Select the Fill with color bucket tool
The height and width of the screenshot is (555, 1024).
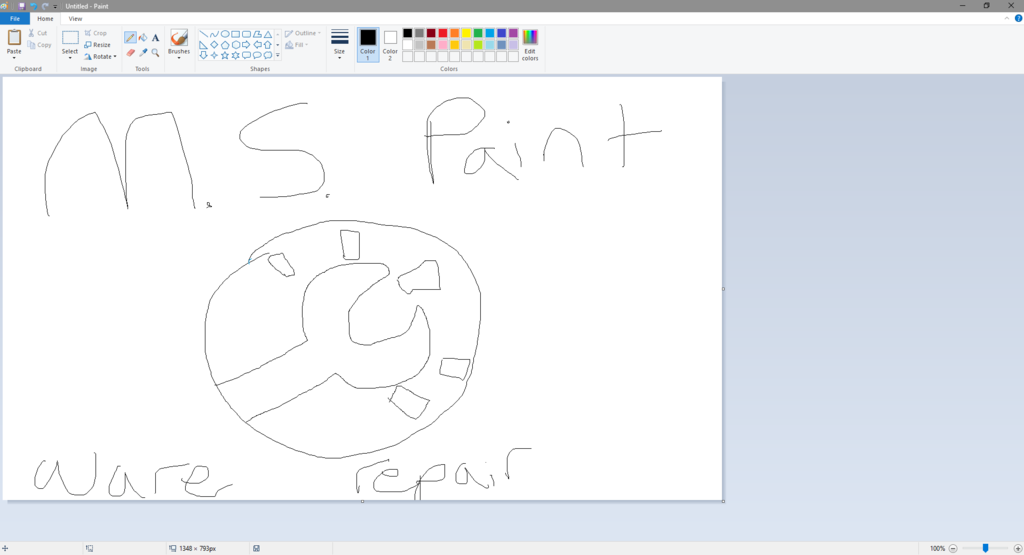(x=143, y=38)
